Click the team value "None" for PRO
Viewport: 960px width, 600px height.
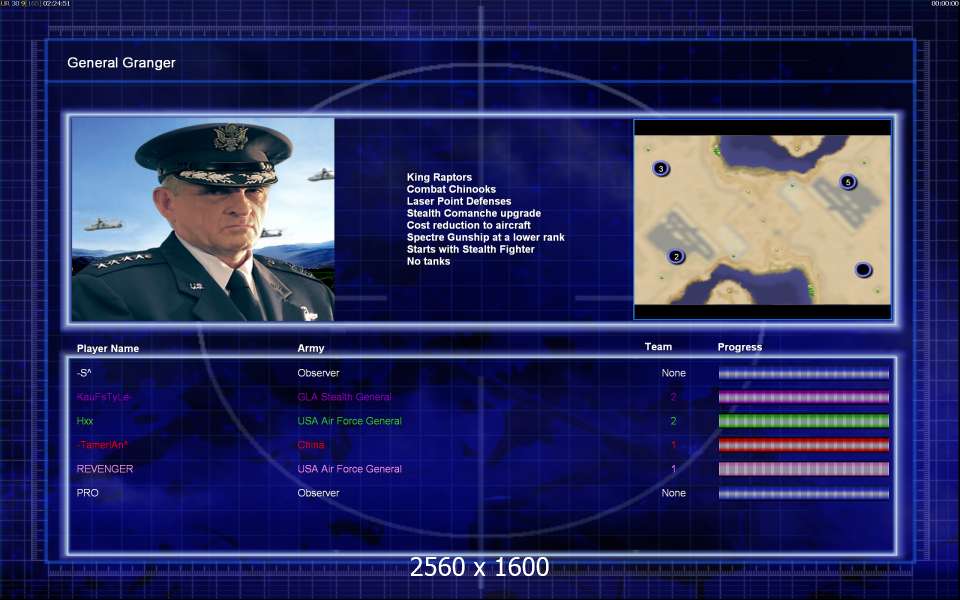coord(673,493)
